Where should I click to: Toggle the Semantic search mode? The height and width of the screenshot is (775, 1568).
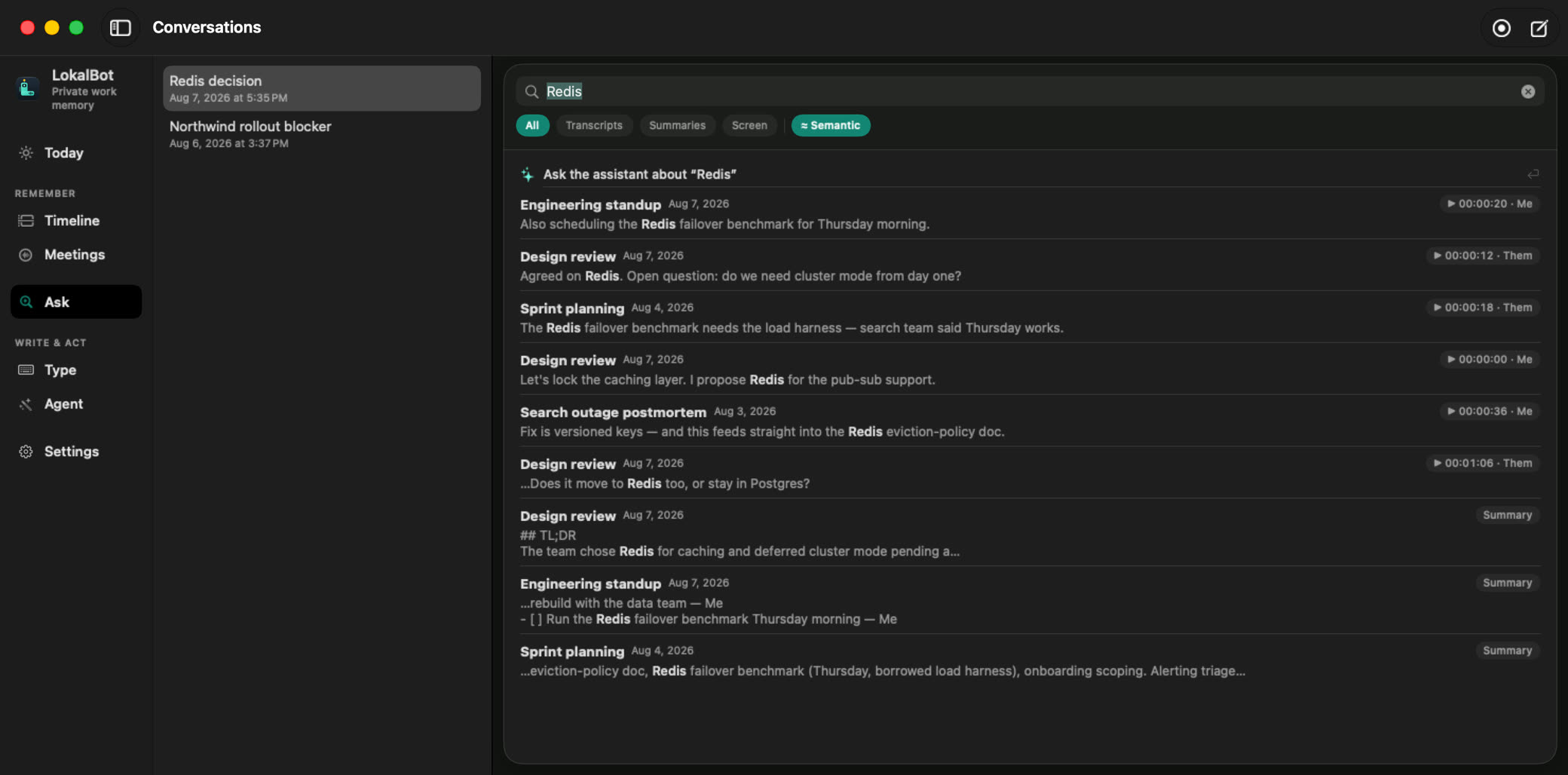[x=831, y=125]
